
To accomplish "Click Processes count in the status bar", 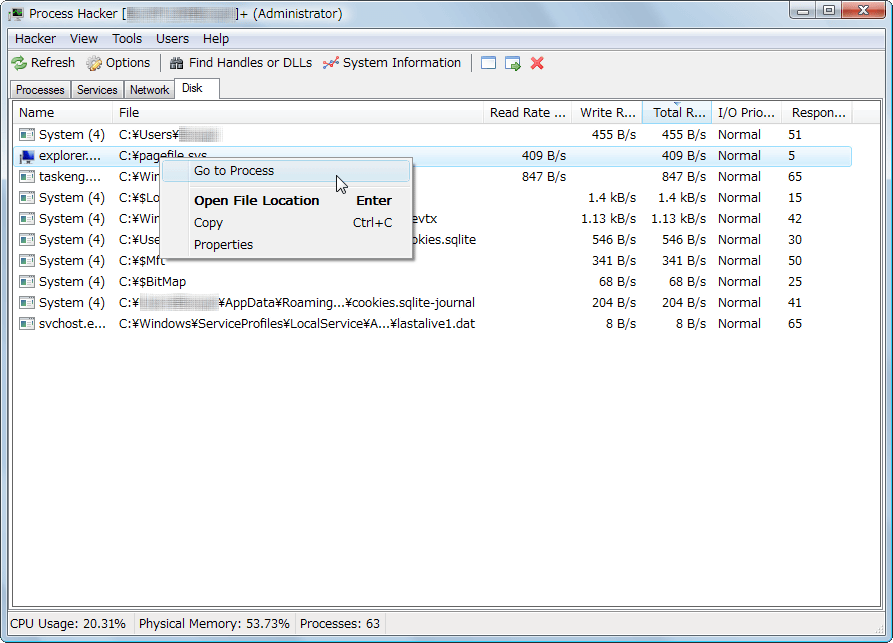I will (340, 624).
